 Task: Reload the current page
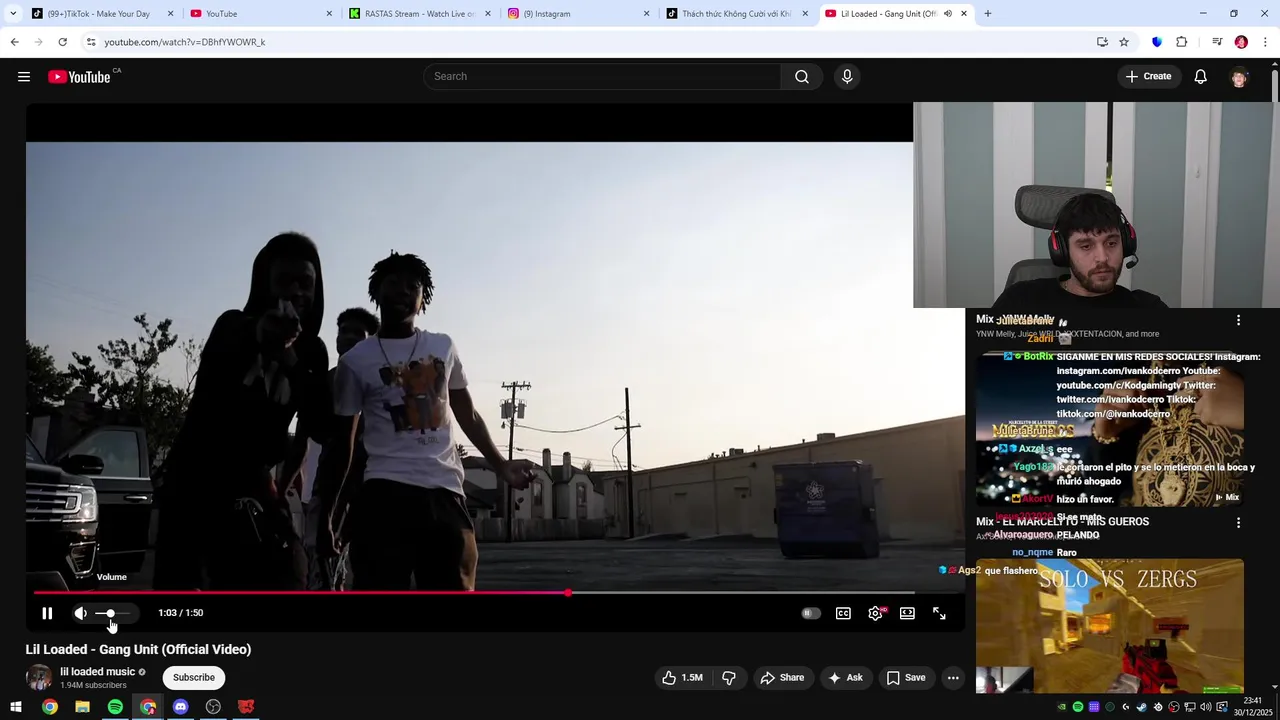[x=62, y=42]
